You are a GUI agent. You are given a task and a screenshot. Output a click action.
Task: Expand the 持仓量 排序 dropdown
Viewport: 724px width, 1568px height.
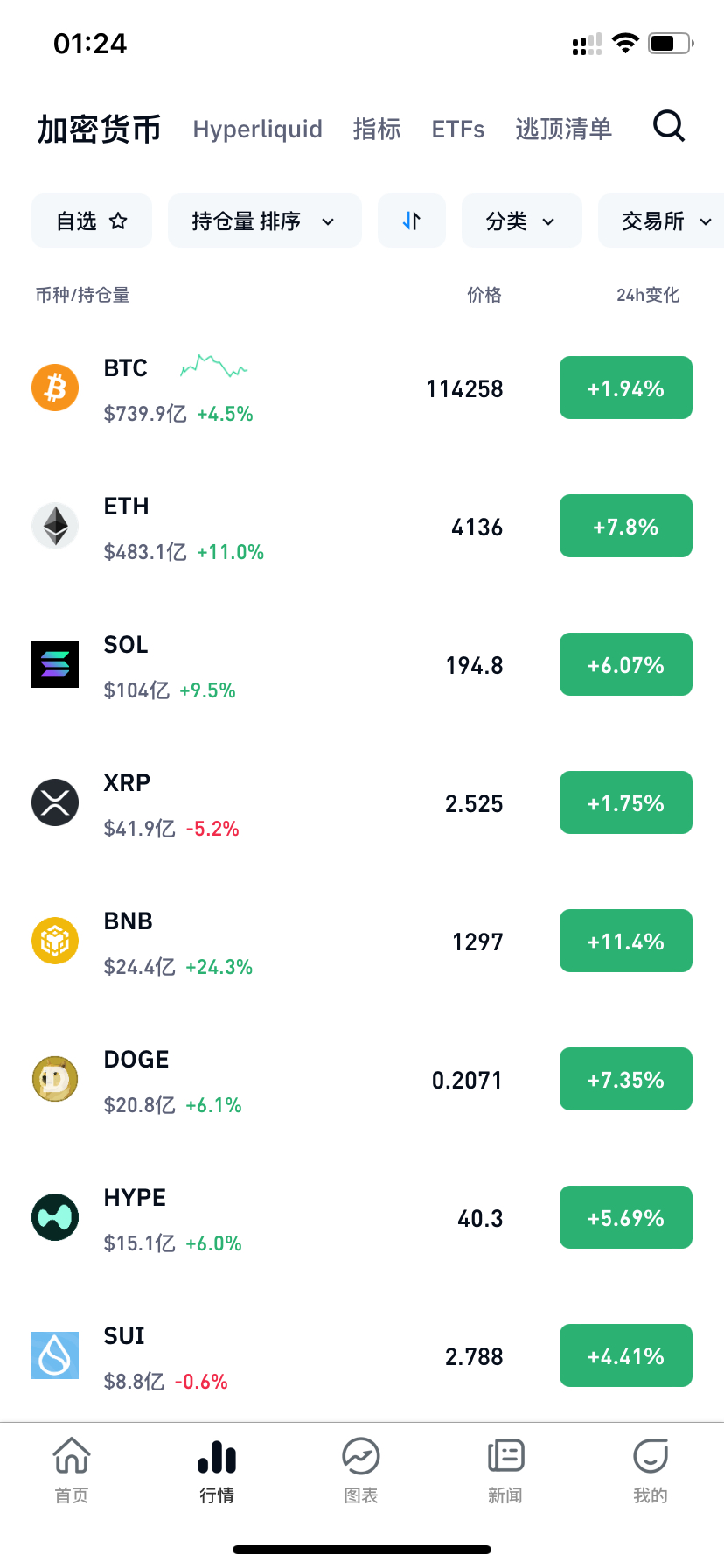(264, 220)
